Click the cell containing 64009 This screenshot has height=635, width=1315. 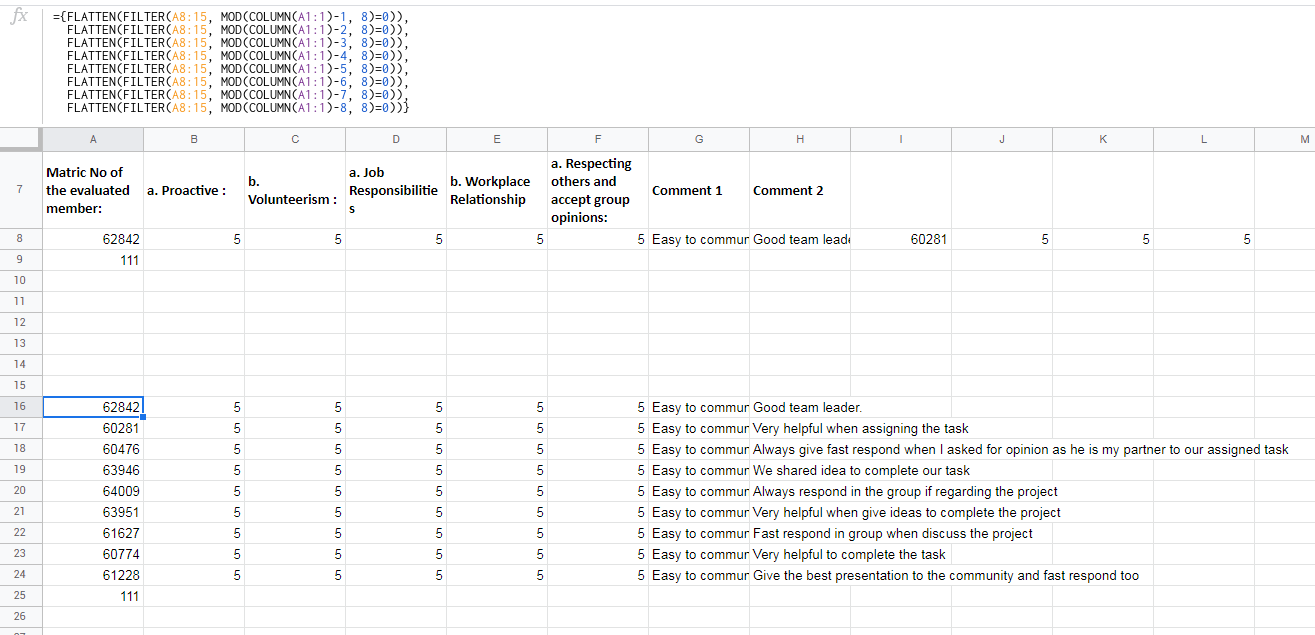tap(93, 491)
